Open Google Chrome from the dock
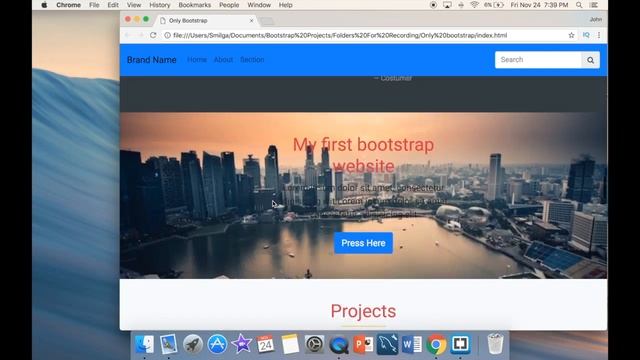 pos(436,344)
